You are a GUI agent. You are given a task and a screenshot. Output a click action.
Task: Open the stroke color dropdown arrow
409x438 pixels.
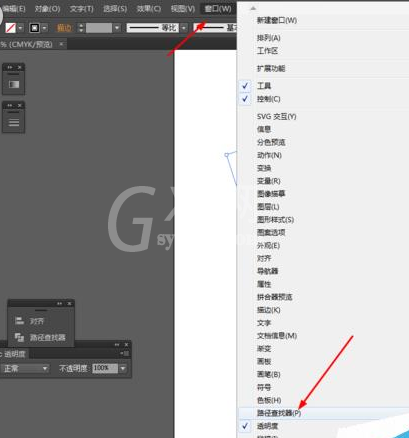click(45, 28)
